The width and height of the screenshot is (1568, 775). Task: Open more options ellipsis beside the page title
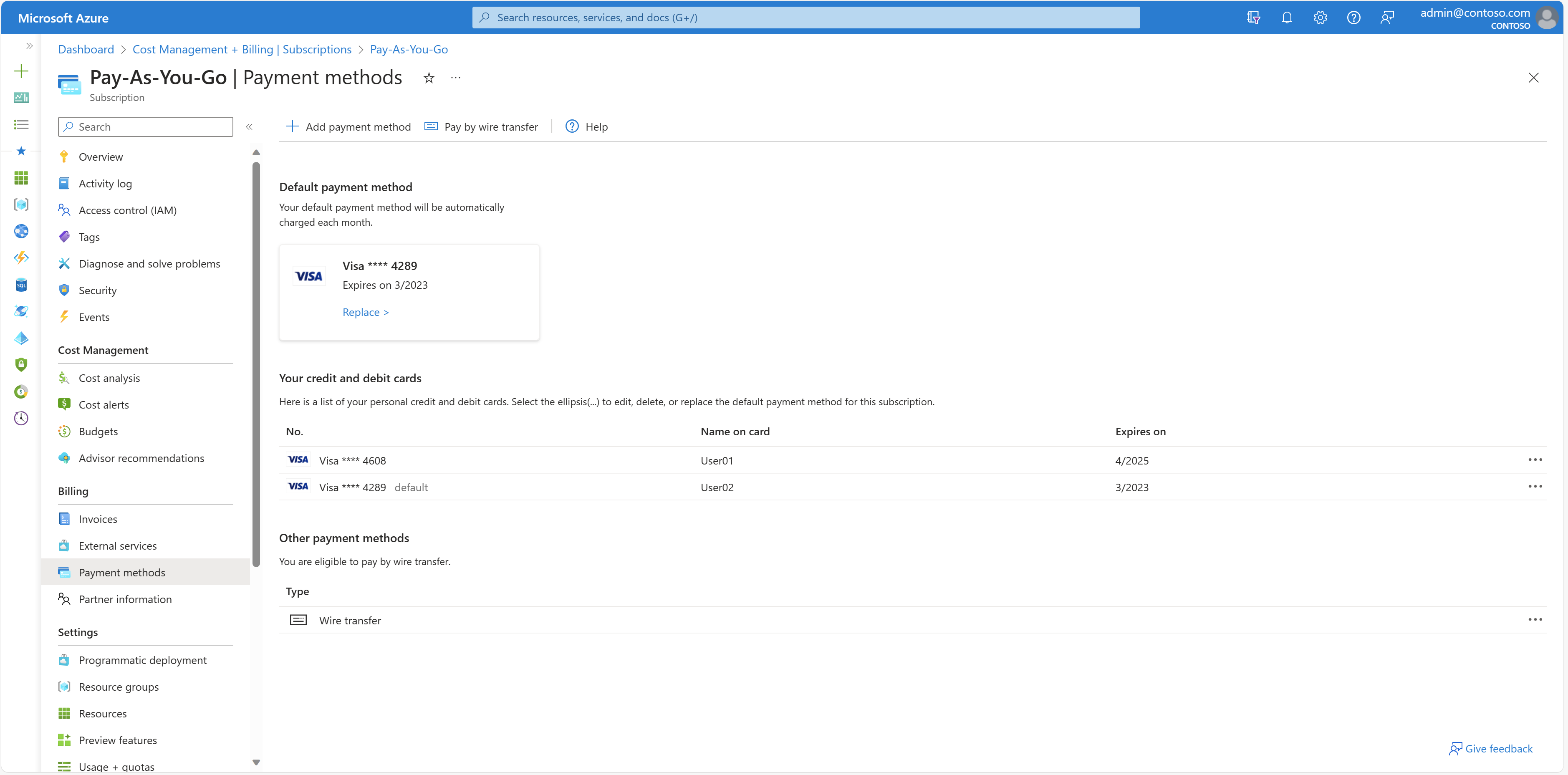click(455, 78)
